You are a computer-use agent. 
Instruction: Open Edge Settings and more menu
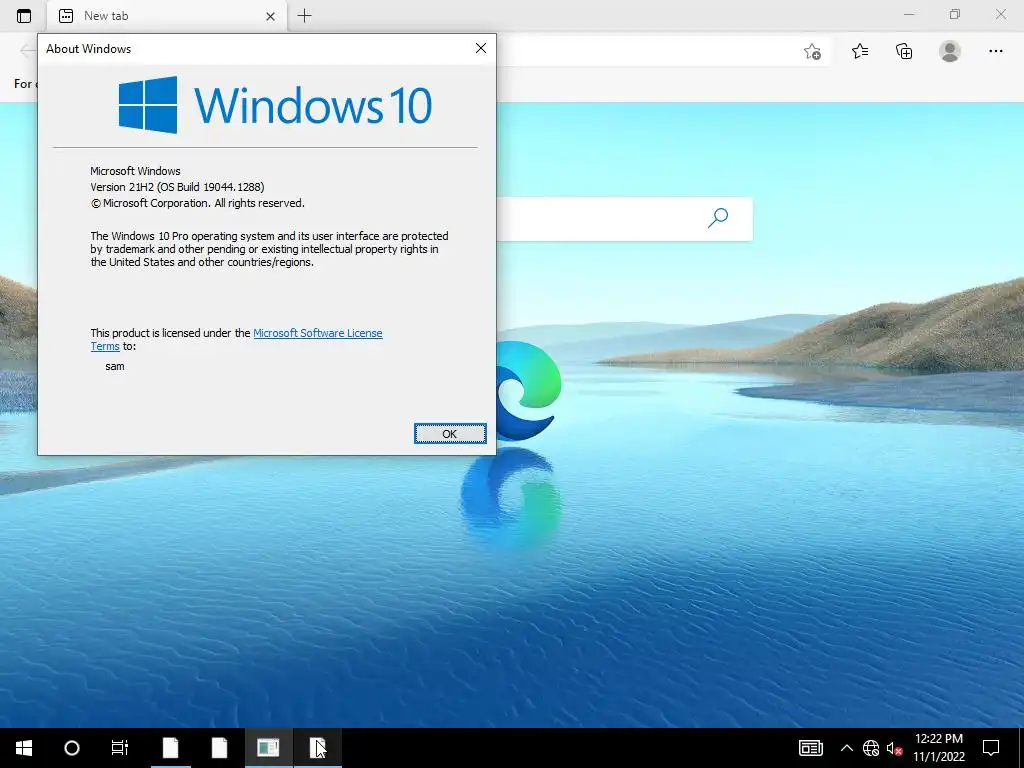(995, 51)
